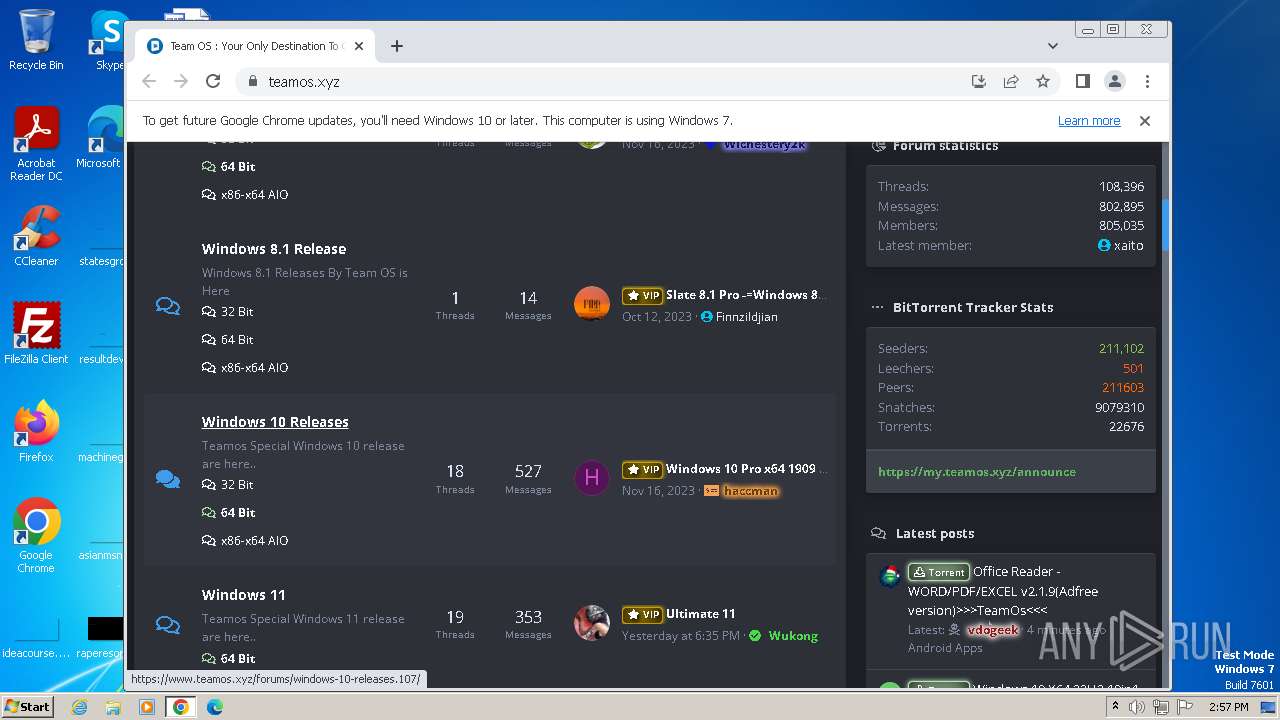Click the volume speaker tray icon
Viewport: 1280px width, 720px height.
coord(1137,707)
